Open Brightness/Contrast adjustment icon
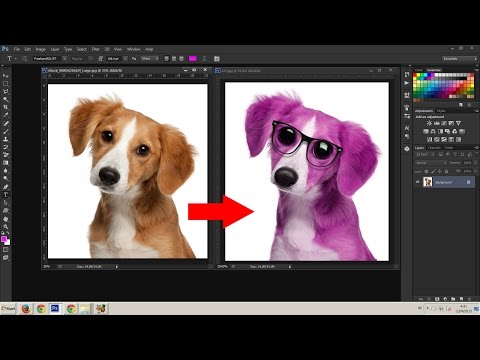Viewport: 480px width, 360px height. coord(429,123)
